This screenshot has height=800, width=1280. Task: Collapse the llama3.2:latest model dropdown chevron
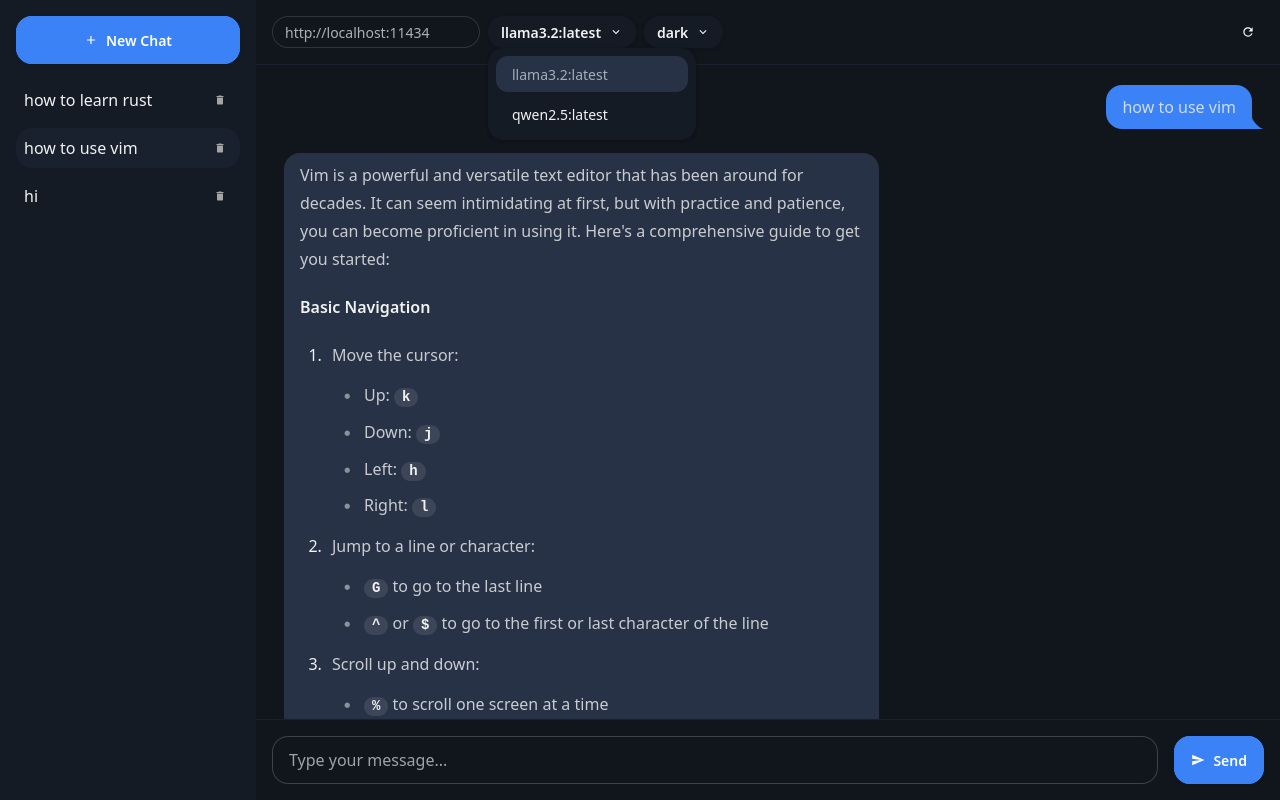pos(616,32)
